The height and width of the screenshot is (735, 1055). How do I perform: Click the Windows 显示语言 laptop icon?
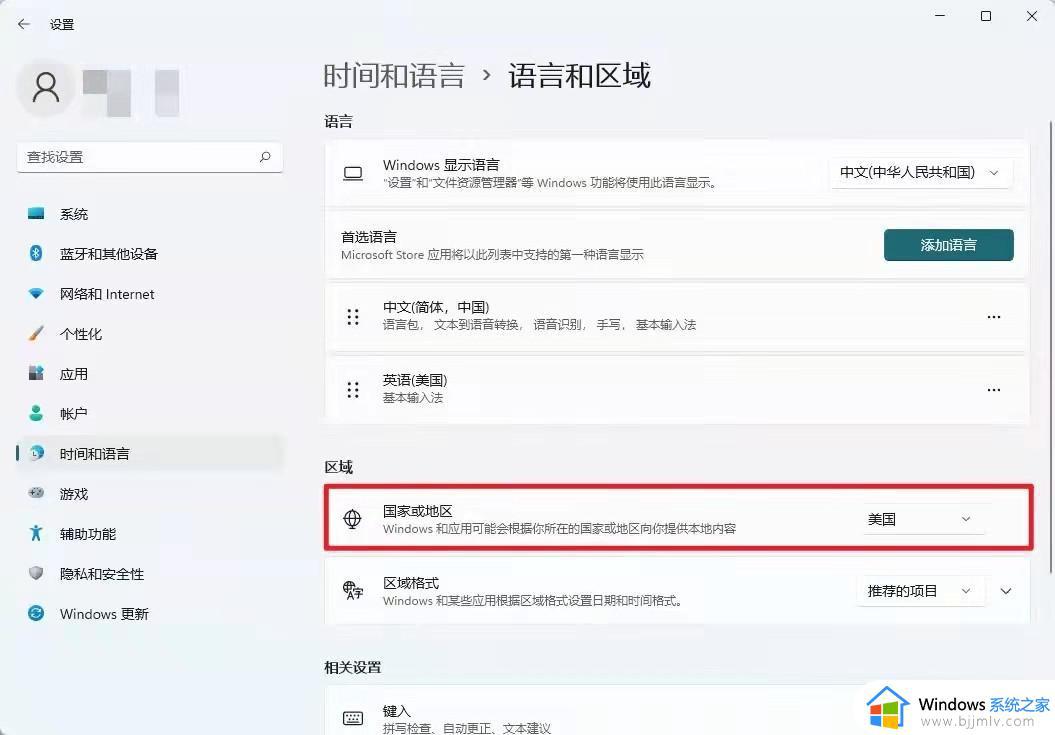(353, 173)
